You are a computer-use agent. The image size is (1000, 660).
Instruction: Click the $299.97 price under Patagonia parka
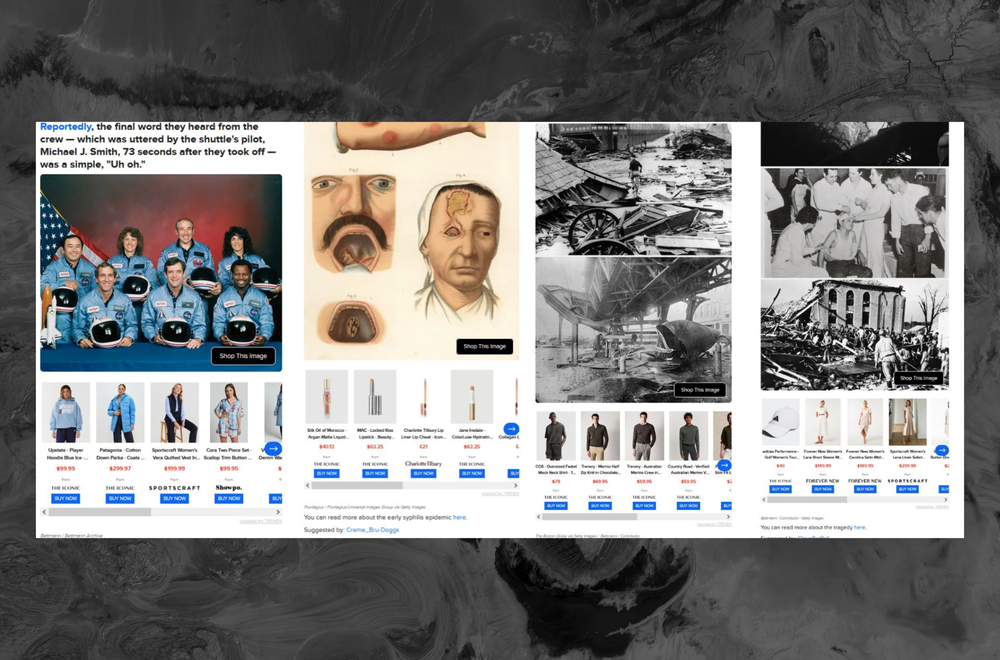click(120, 468)
